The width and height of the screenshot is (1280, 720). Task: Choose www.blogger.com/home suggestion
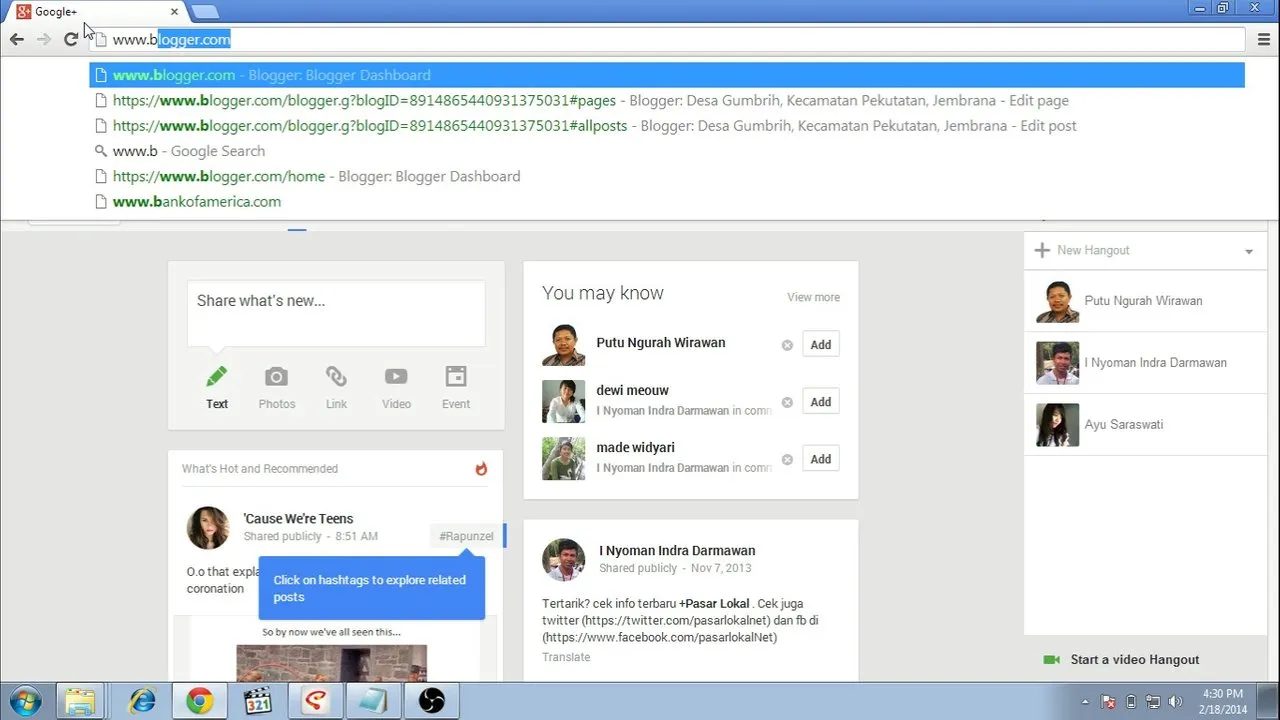[667, 176]
